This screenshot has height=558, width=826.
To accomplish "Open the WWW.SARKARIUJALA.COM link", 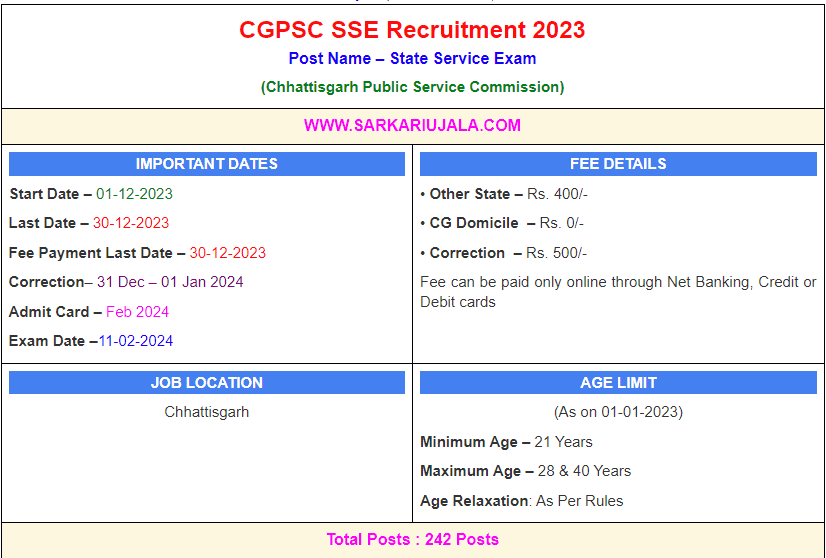I will [x=412, y=126].
